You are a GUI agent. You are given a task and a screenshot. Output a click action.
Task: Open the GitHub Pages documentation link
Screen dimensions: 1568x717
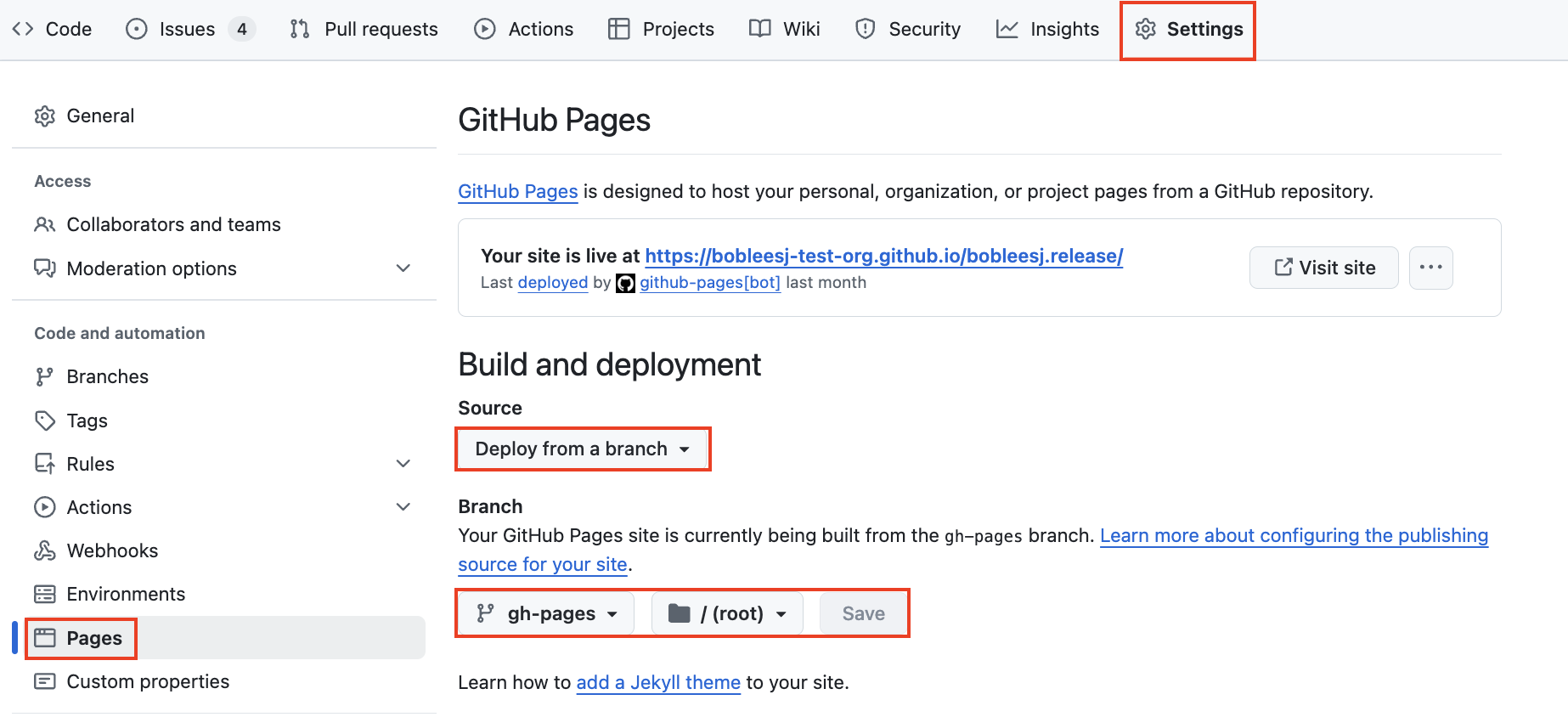(518, 192)
